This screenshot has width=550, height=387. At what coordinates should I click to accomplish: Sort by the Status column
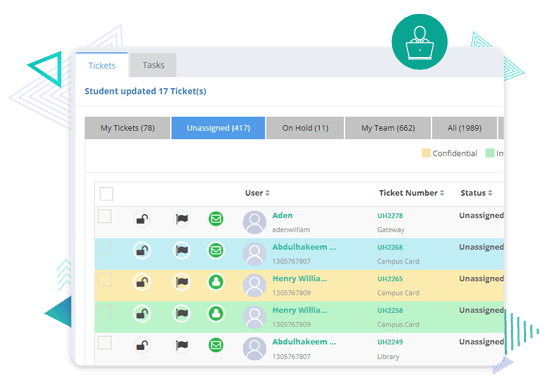tap(476, 193)
